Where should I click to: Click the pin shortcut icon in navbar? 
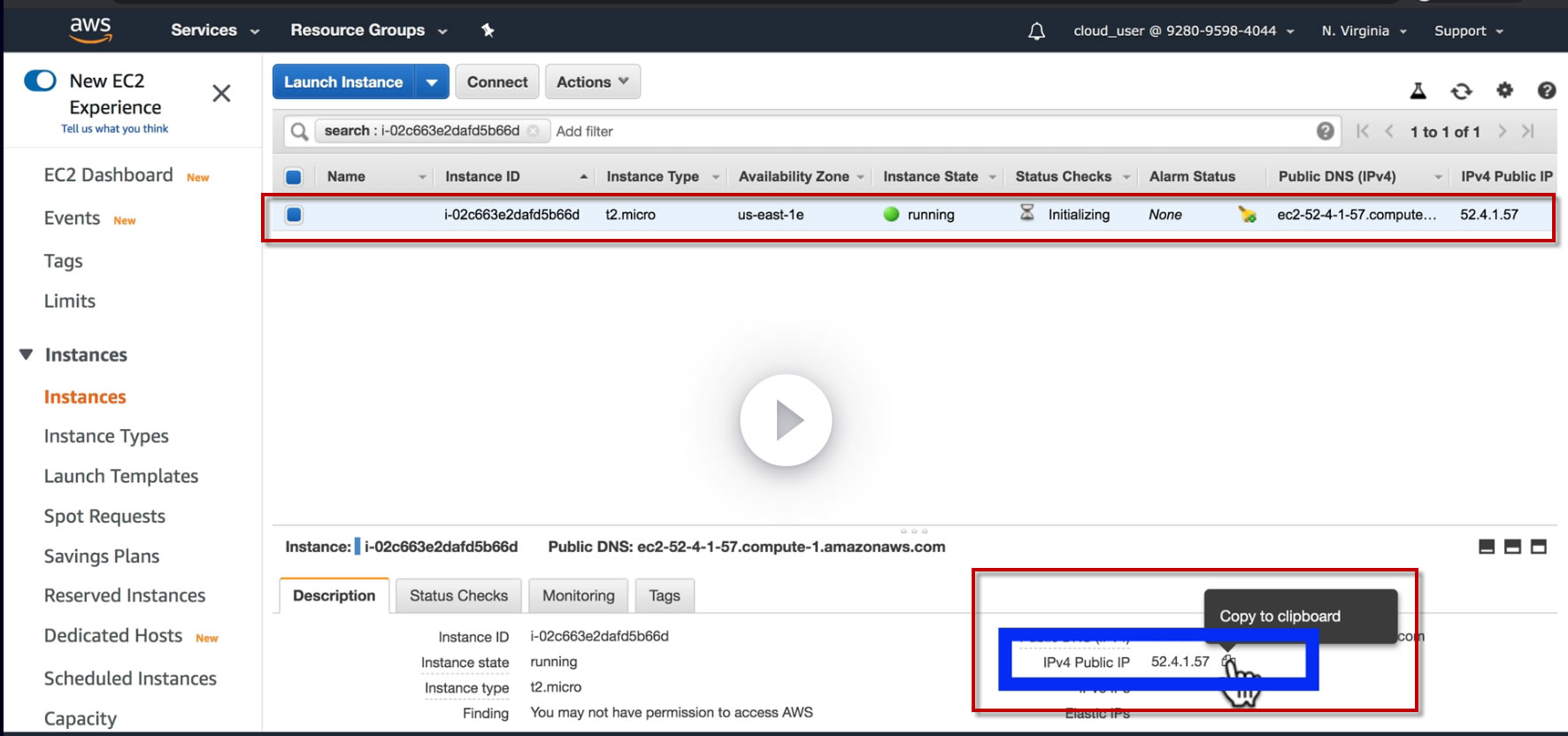tap(488, 30)
